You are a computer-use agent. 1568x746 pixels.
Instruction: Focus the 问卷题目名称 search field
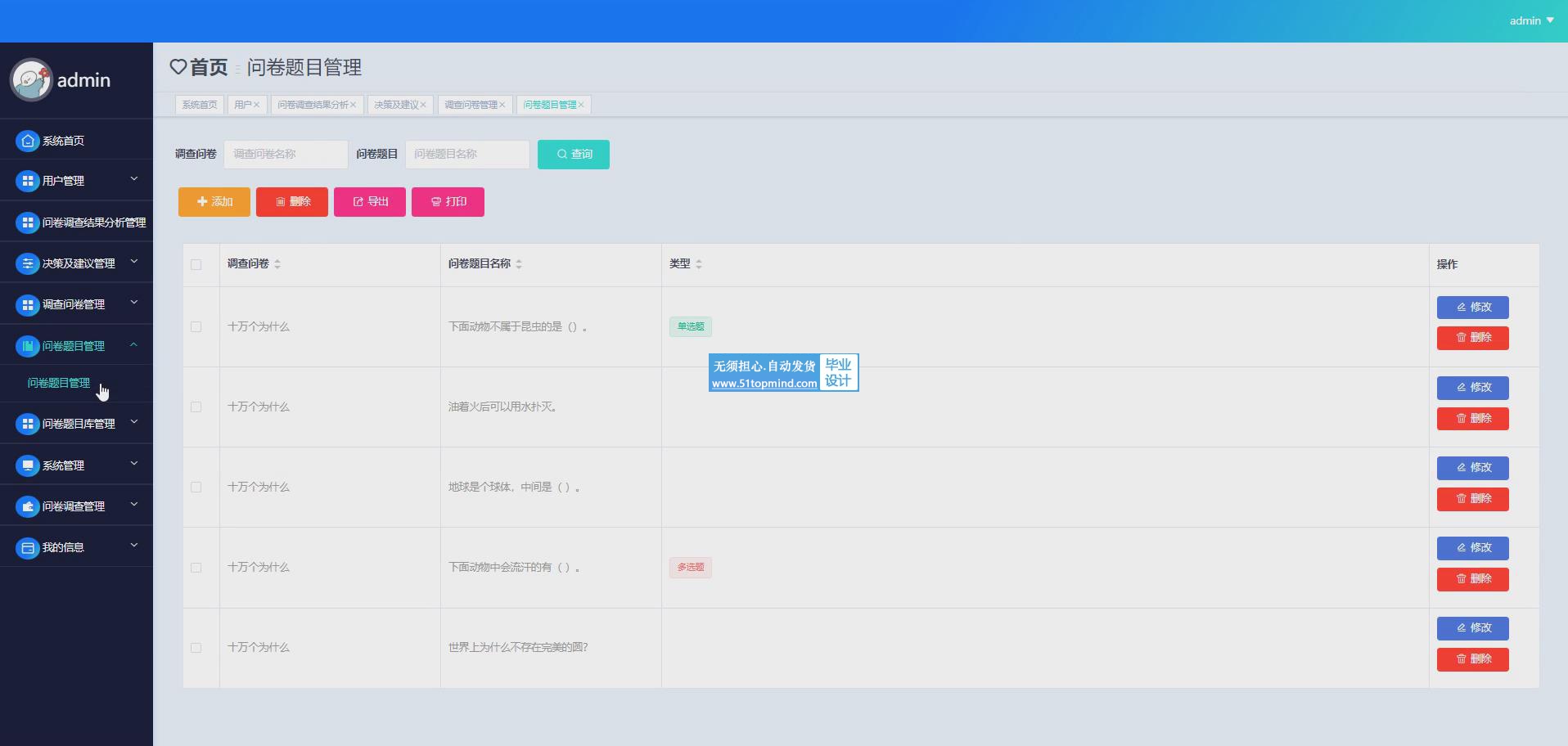467,155
